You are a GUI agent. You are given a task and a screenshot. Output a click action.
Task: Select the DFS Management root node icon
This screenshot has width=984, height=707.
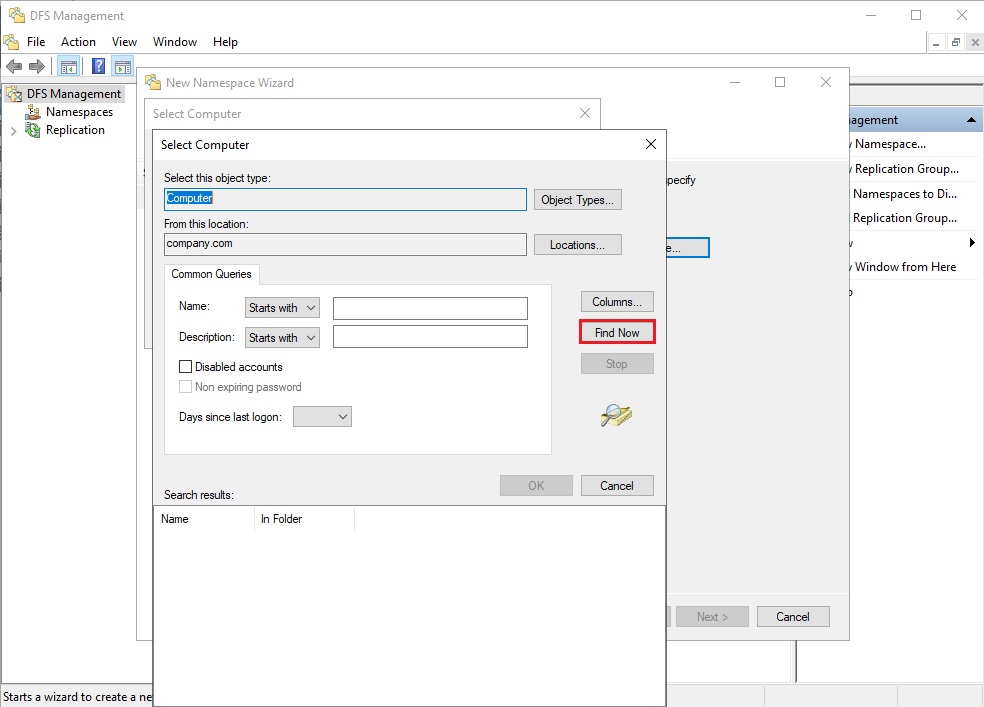pos(14,93)
